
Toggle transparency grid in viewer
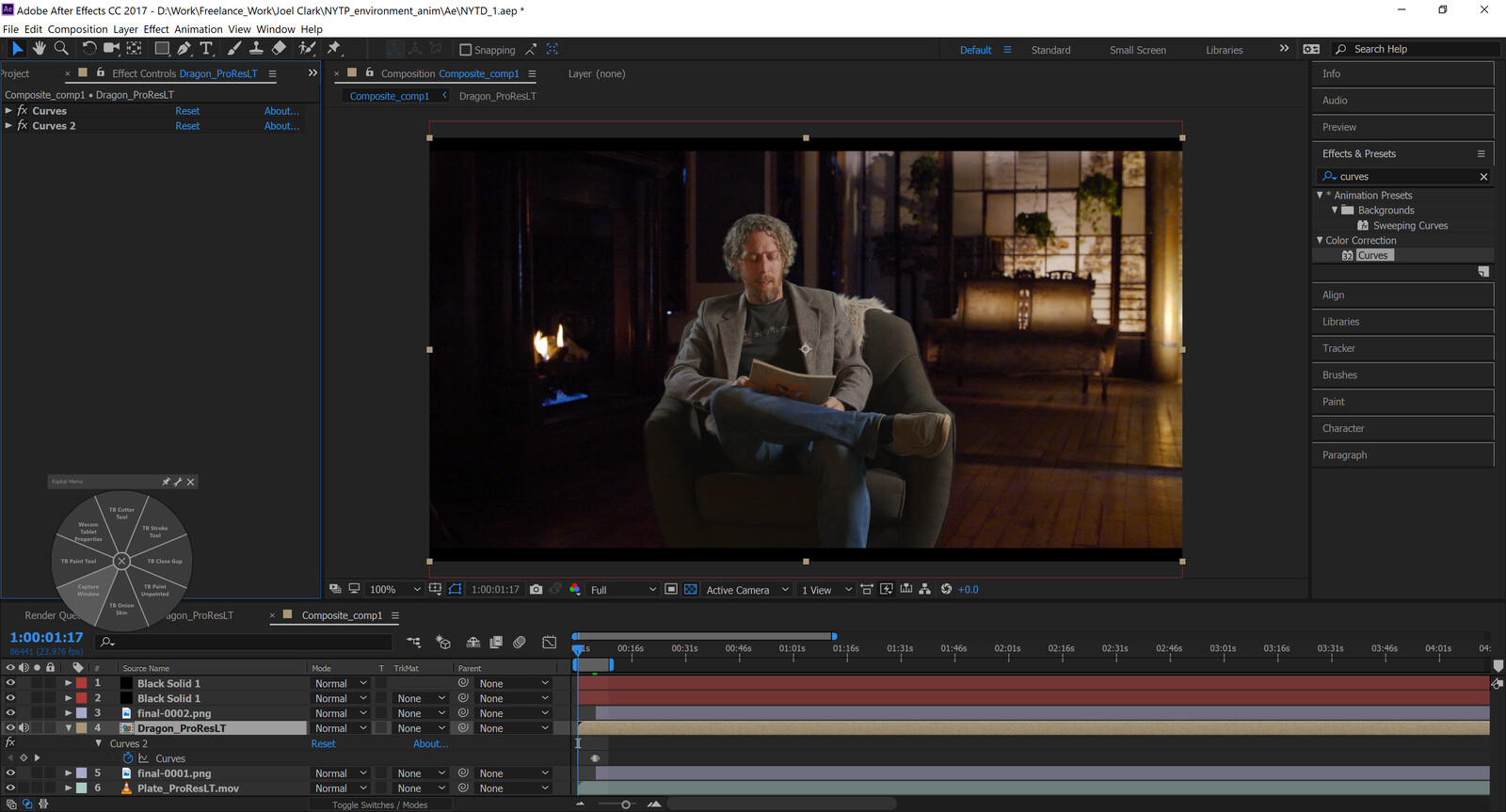click(x=691, y=589)
